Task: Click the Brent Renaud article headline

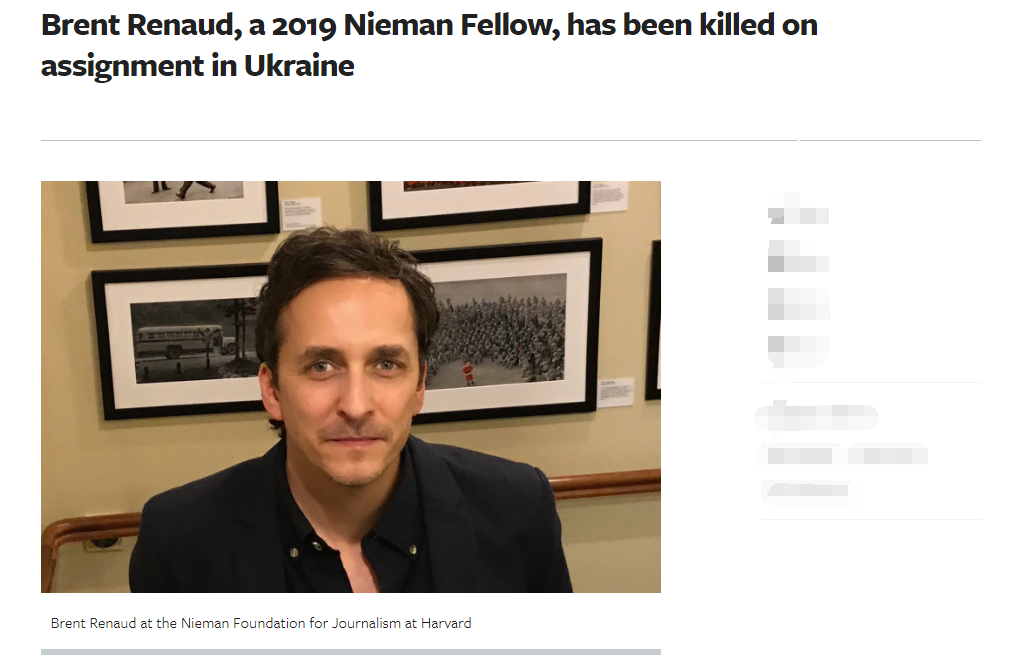Action: (x=429, y=45)
